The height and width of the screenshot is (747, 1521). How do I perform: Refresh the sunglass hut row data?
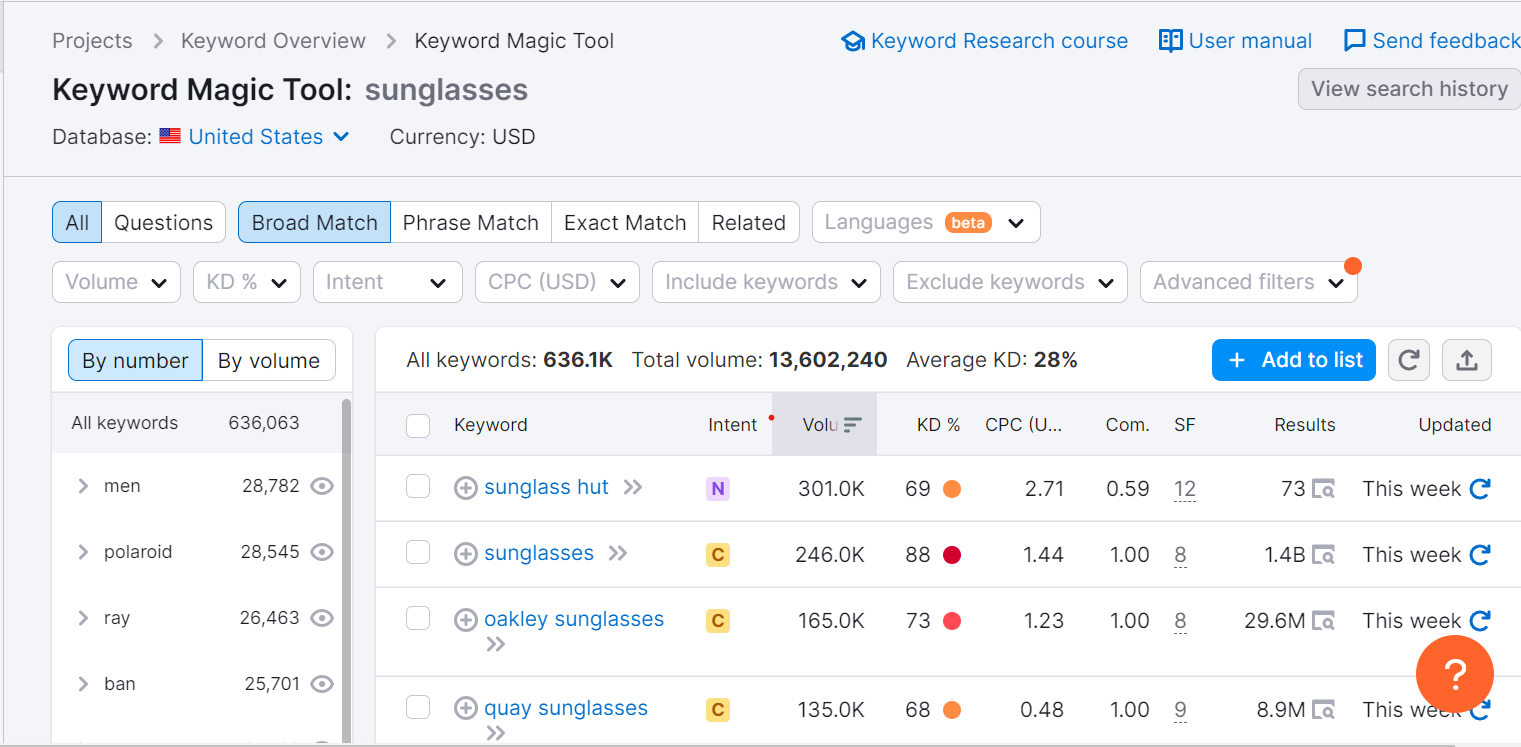tap(1480, 489)
